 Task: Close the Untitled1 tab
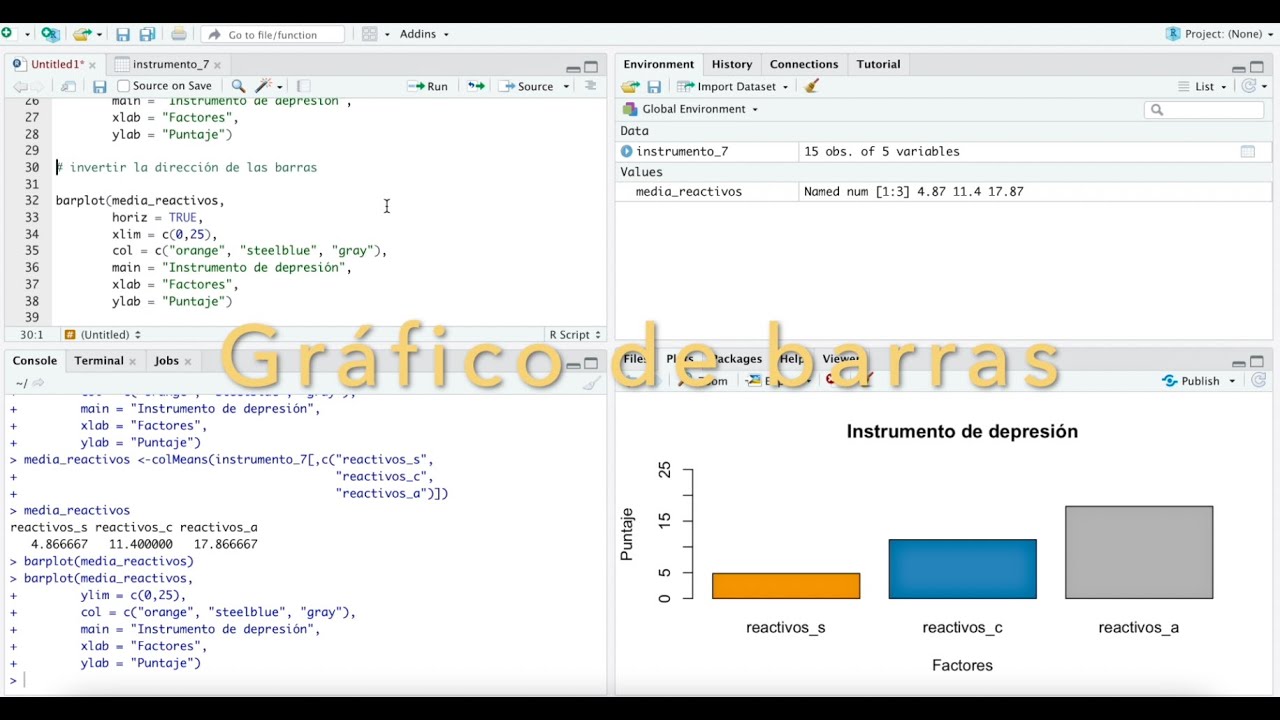92,65
